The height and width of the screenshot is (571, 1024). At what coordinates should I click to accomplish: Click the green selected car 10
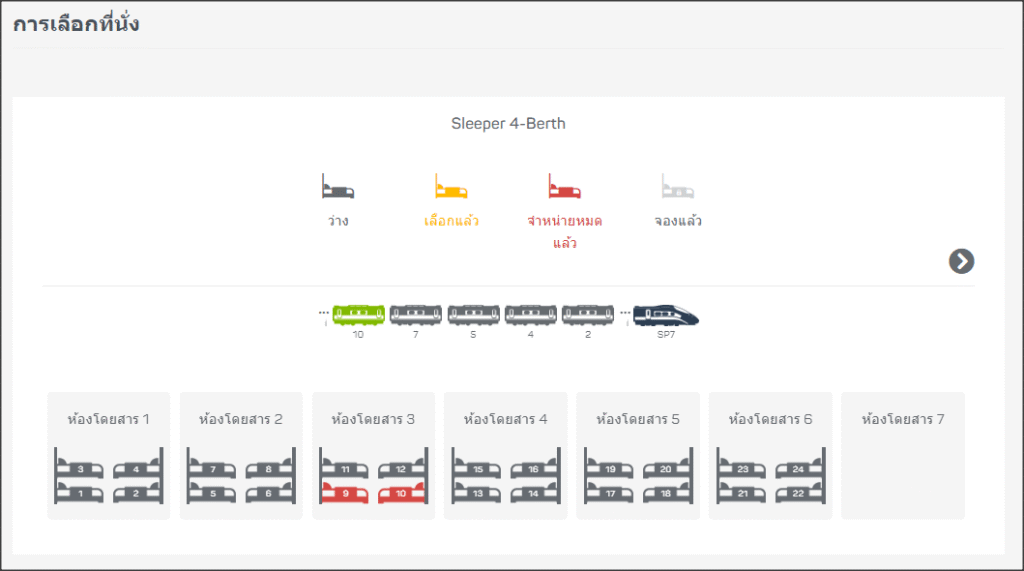pyautogui.click(x=358, y=316)
